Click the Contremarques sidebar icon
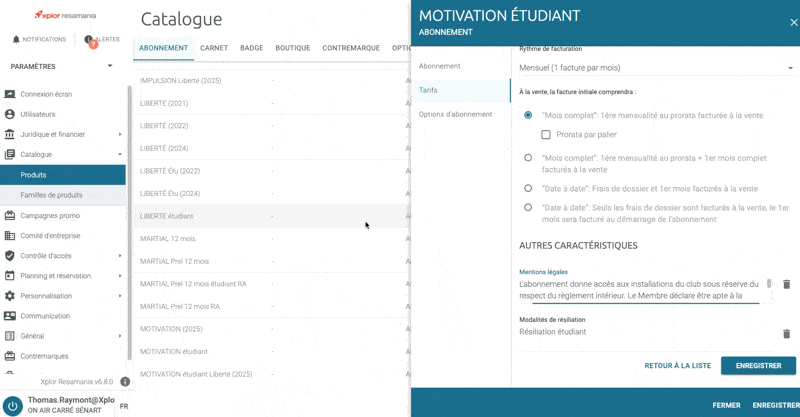The image size is (800, 417). pos(9,356)
